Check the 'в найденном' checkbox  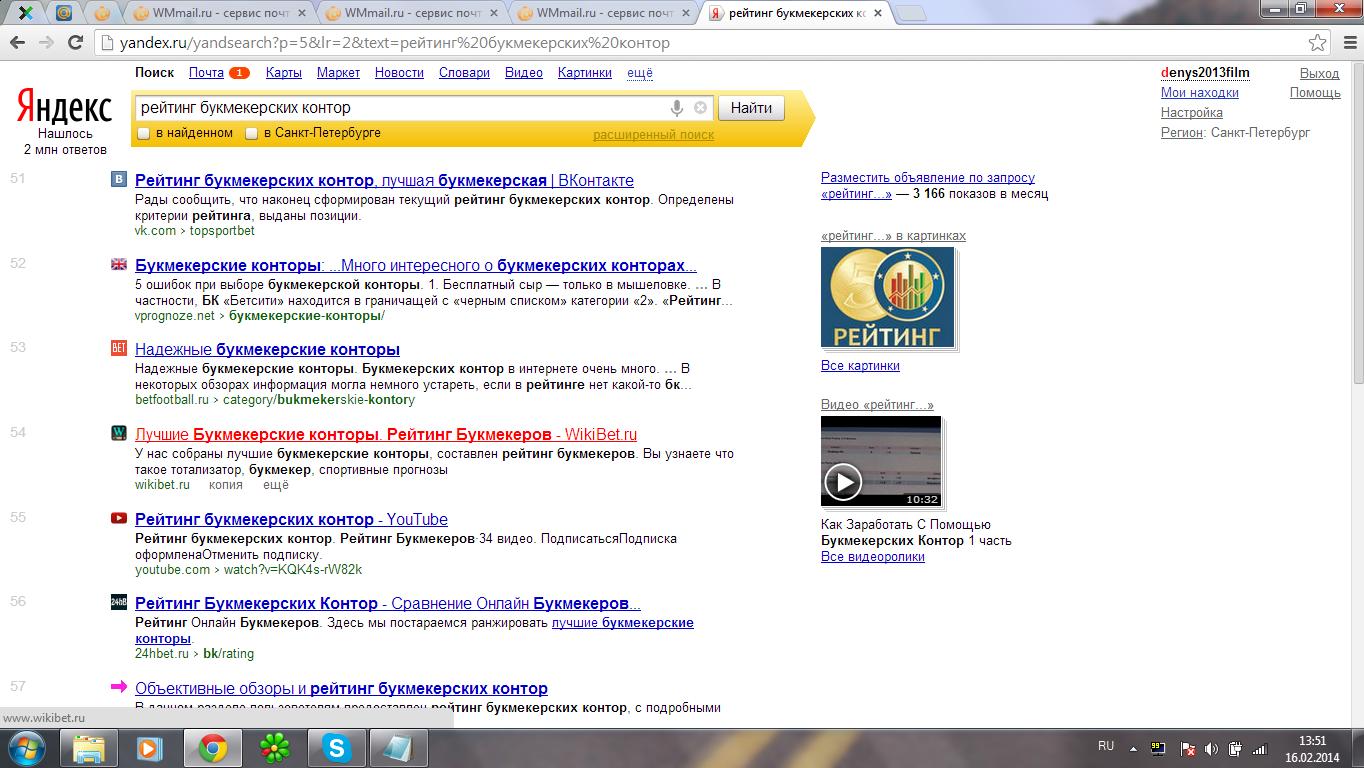coord(144,133)
